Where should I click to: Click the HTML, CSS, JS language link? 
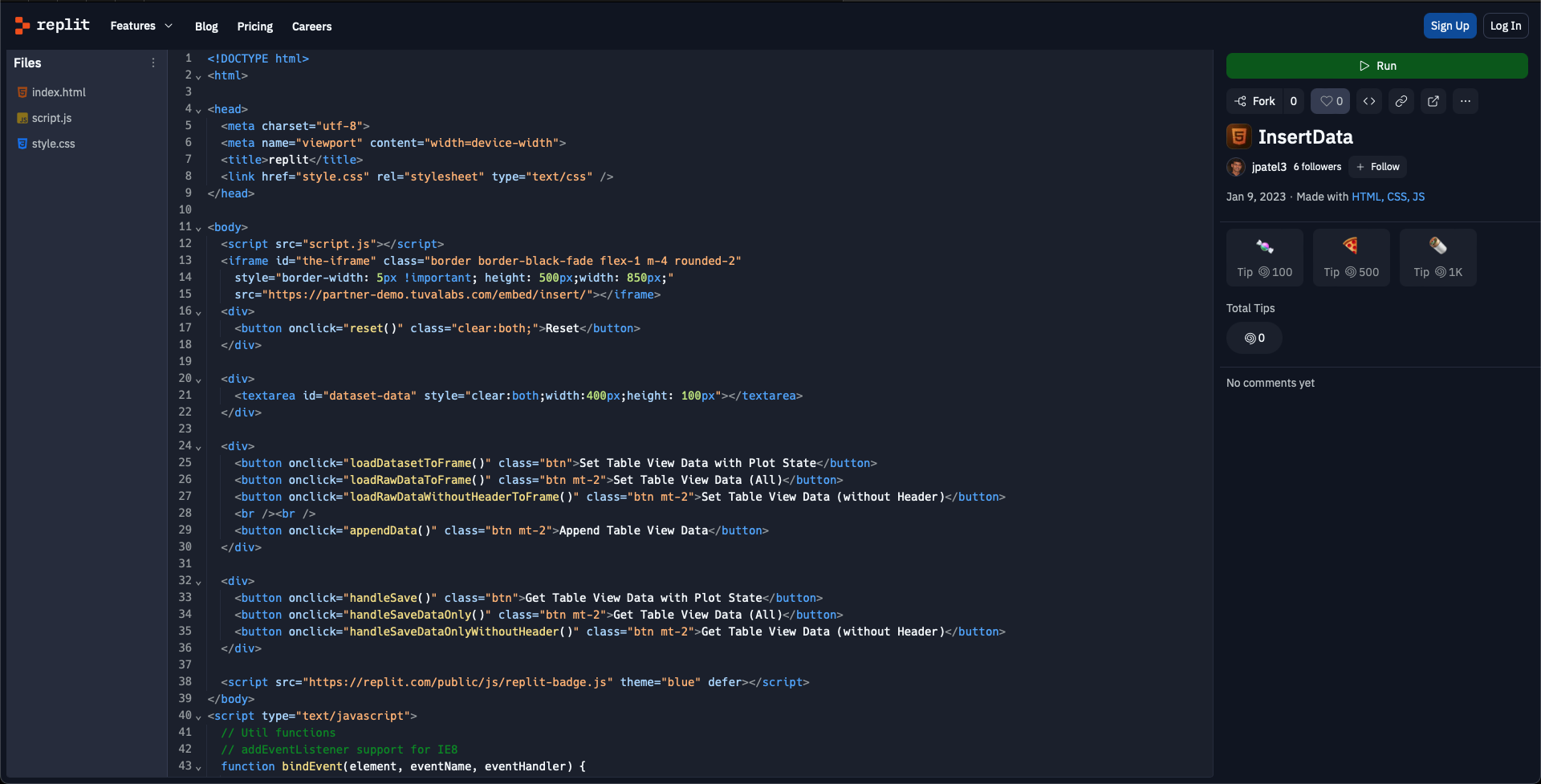(x=1389, y=197)
